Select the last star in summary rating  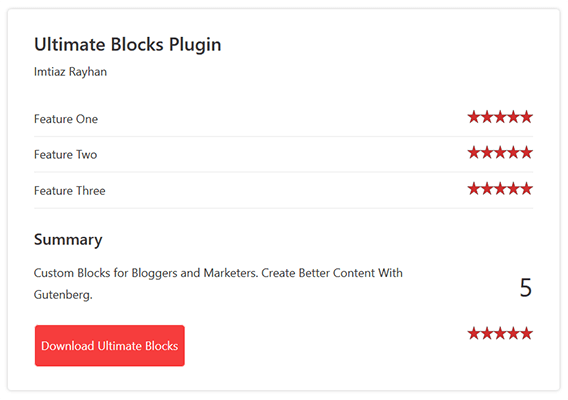pos(526,333)
